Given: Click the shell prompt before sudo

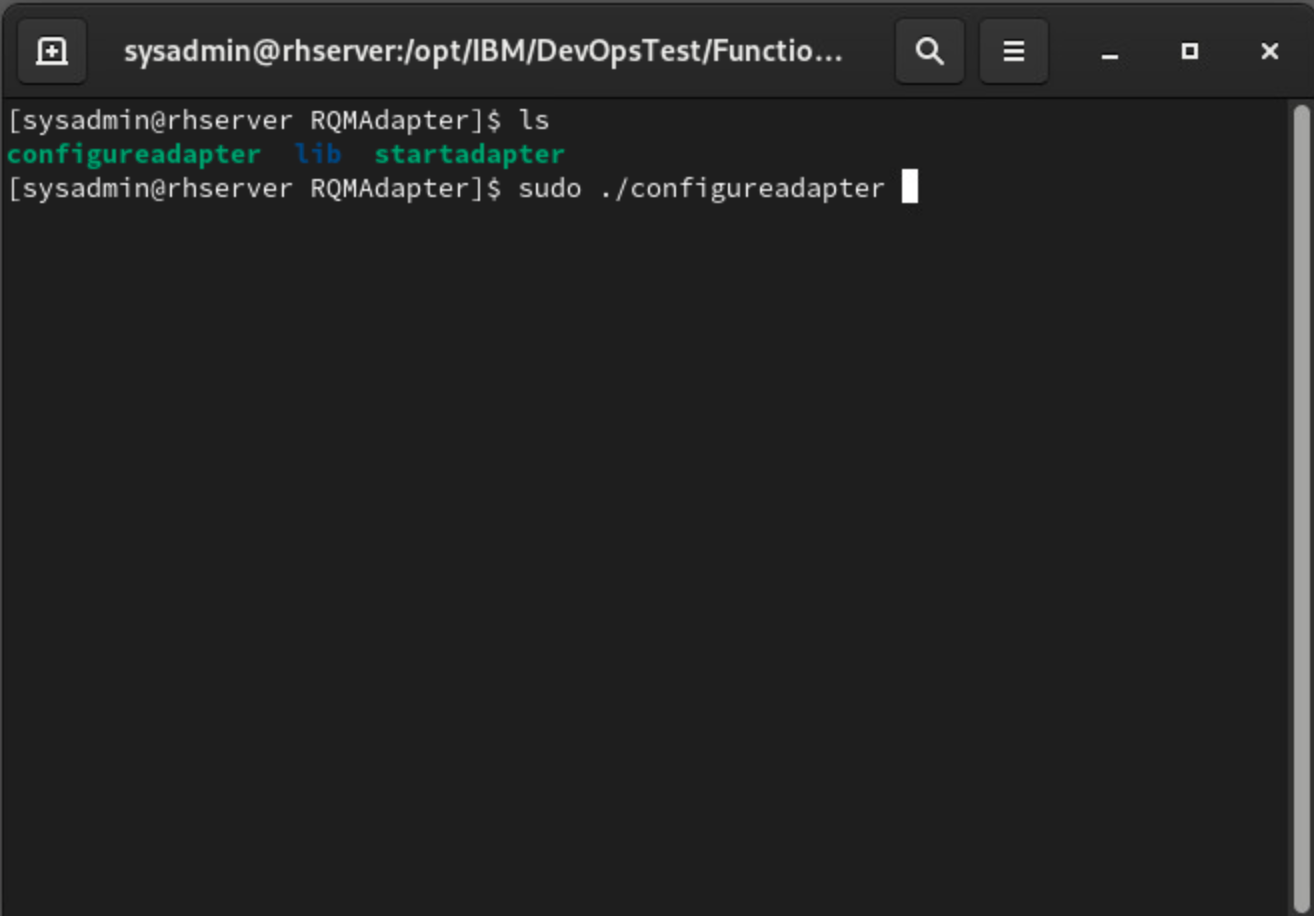Looking at the screenshot, I should pyautogui.click(x=253, y=188).
